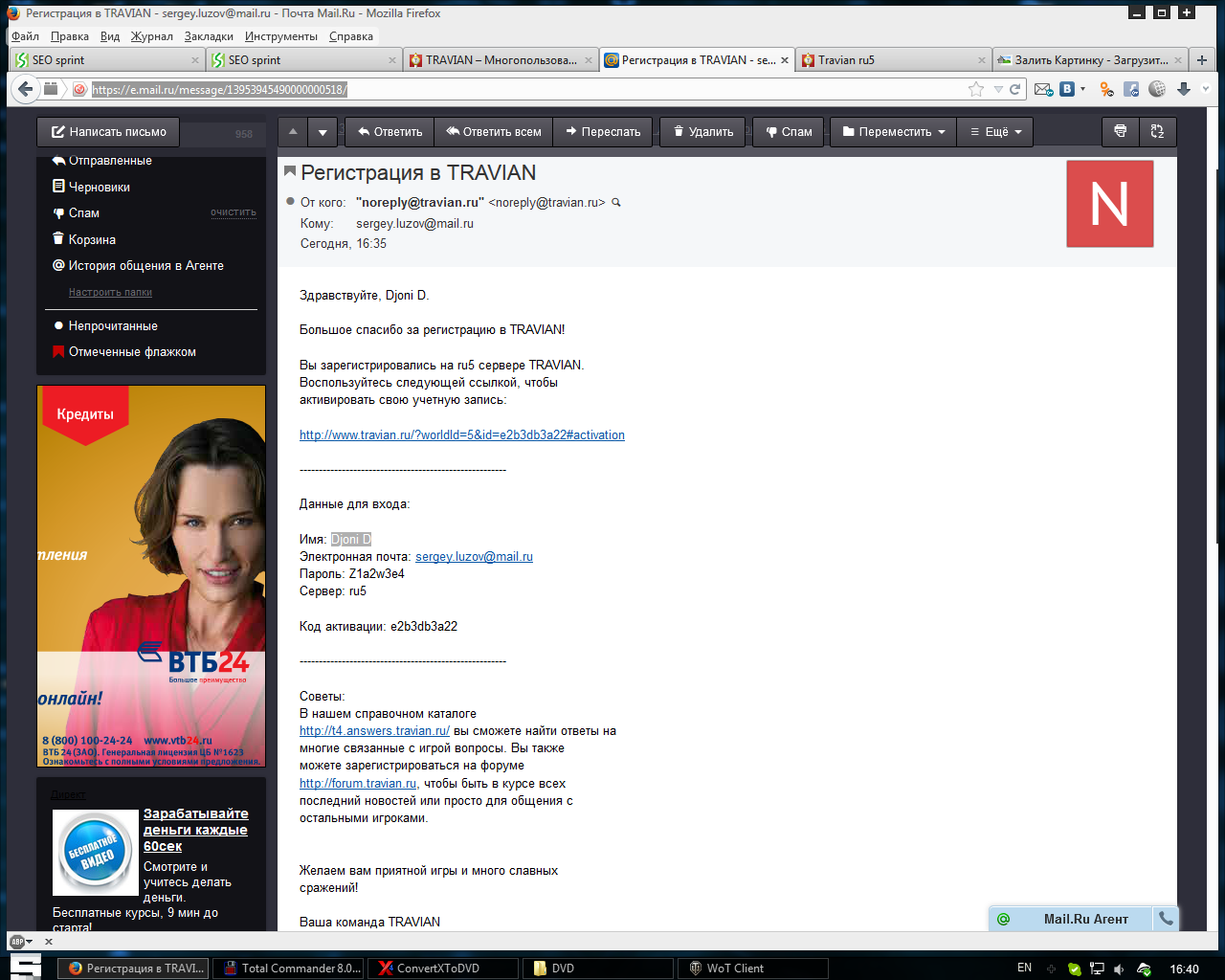Open the Справка menu
The height and width of the screenshot is (980, 1225).
pos(351,36)
